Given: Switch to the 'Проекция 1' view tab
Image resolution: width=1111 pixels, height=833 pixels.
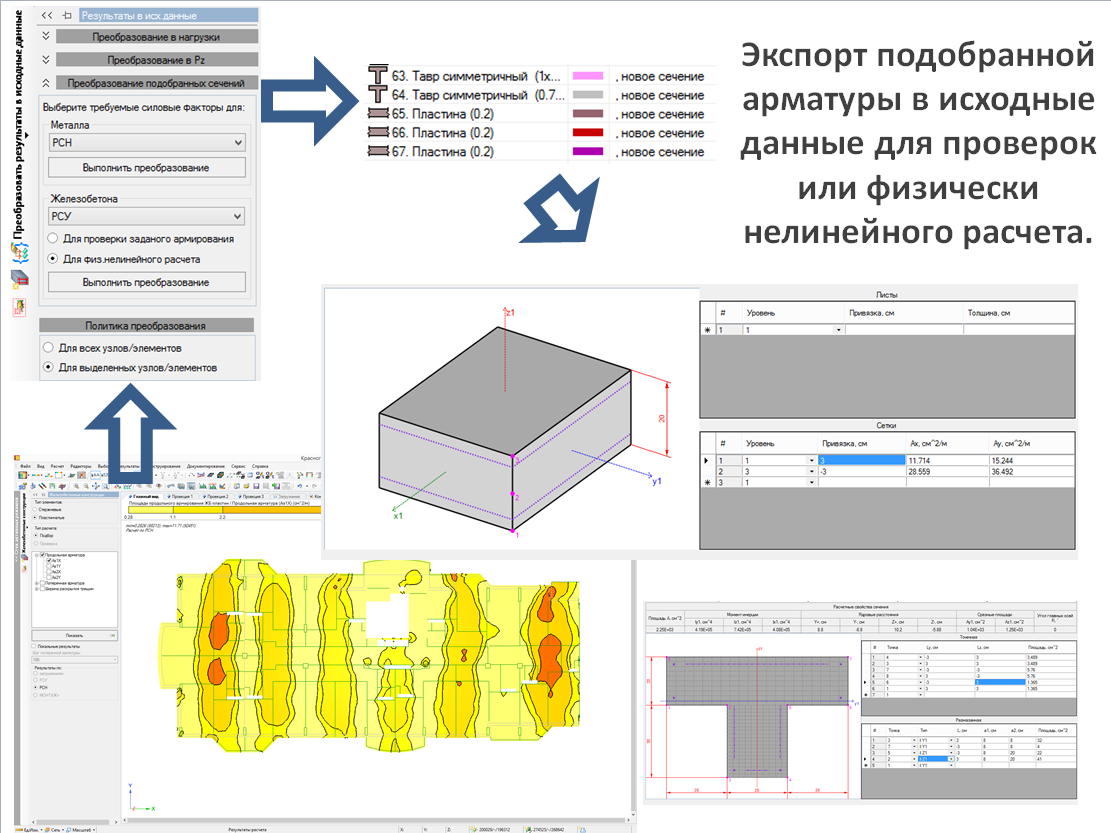Looking at the screenshot, I should 181,497.
